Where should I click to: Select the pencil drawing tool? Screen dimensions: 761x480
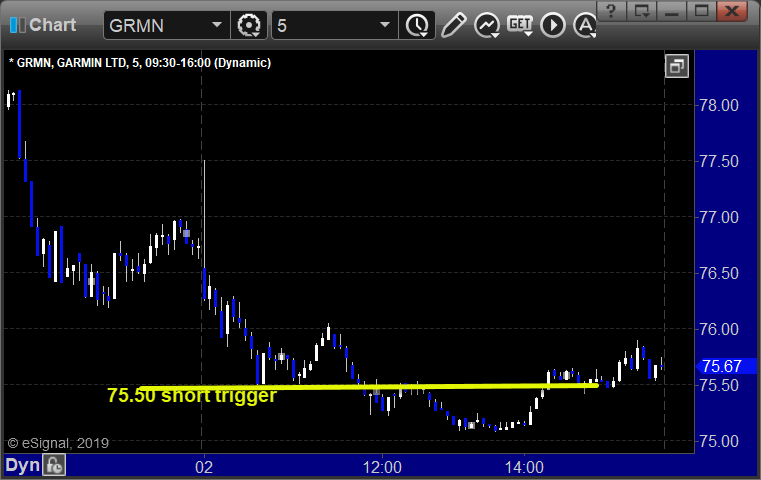[x=454, y=25]
